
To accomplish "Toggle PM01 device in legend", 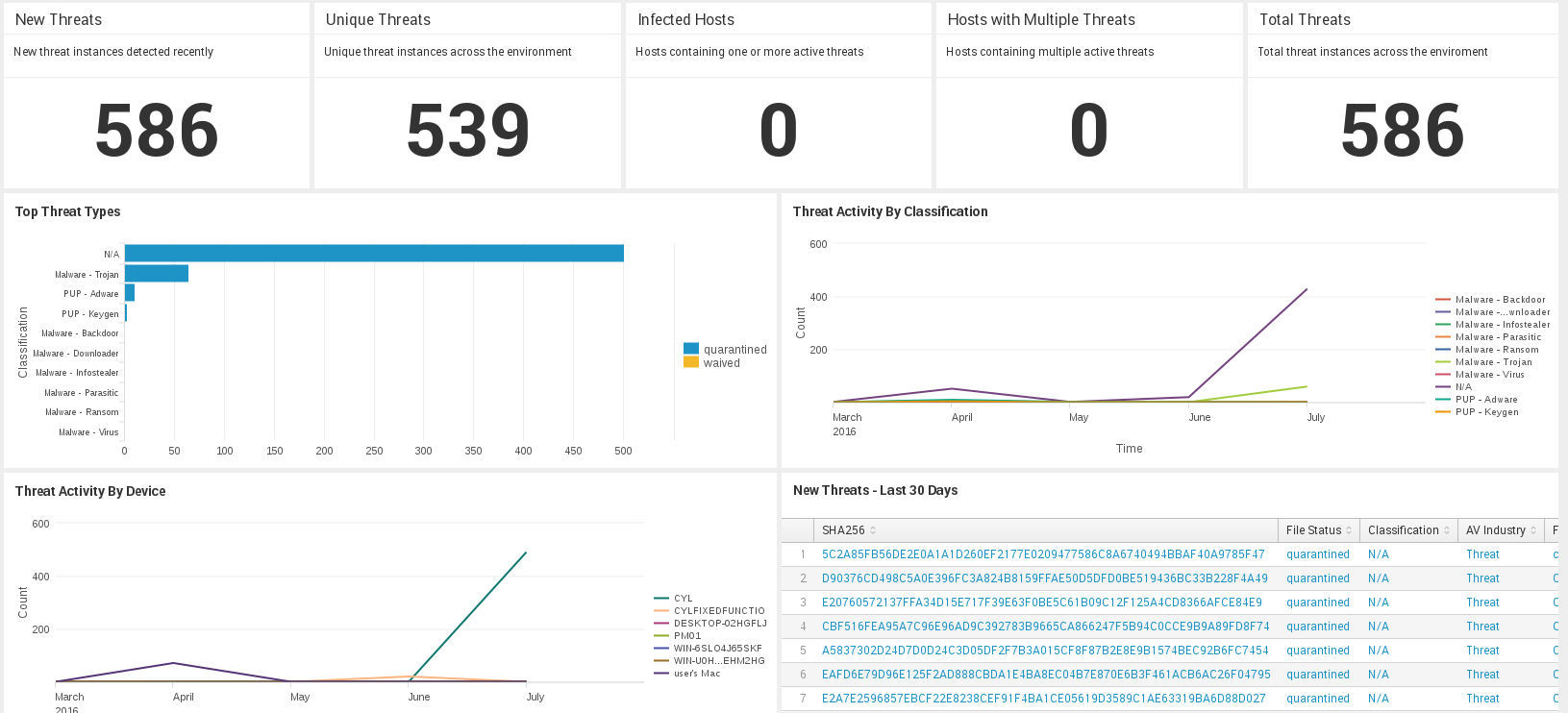I will pyautogui.click(x=678, y=636).
